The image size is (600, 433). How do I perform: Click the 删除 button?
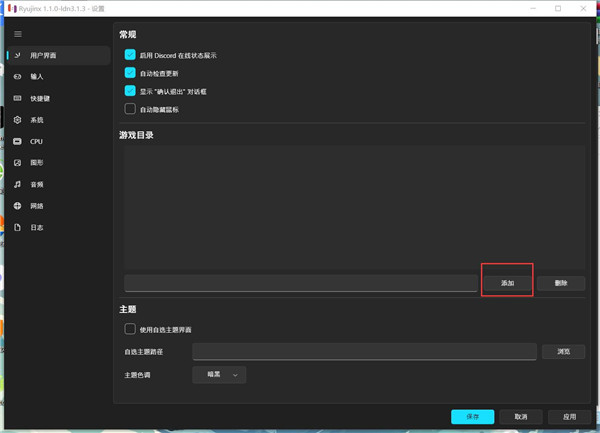560,283
